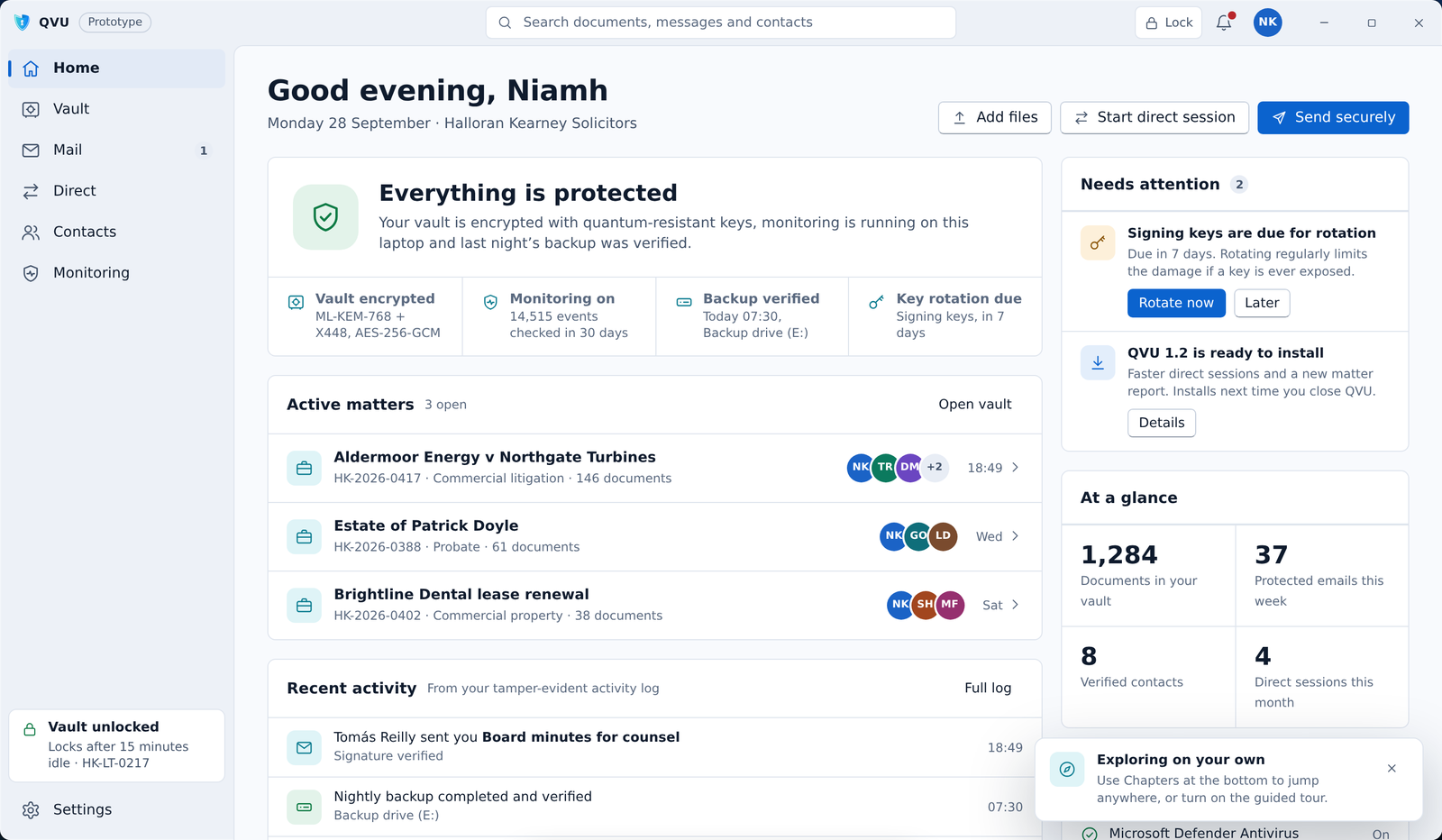Open the Full log link
Screen dimensions: 1442x840
pos(988,689)
